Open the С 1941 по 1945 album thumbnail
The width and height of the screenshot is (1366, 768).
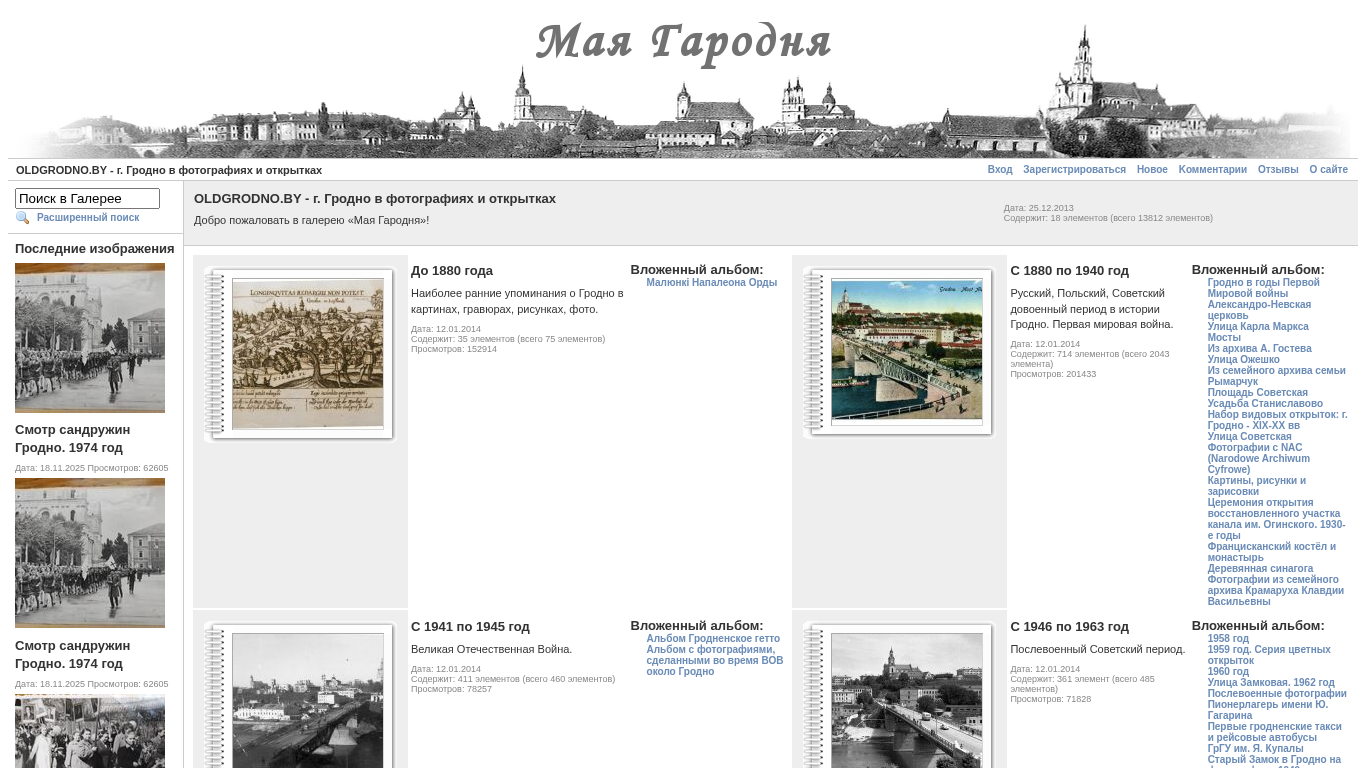tap(307, 698)
